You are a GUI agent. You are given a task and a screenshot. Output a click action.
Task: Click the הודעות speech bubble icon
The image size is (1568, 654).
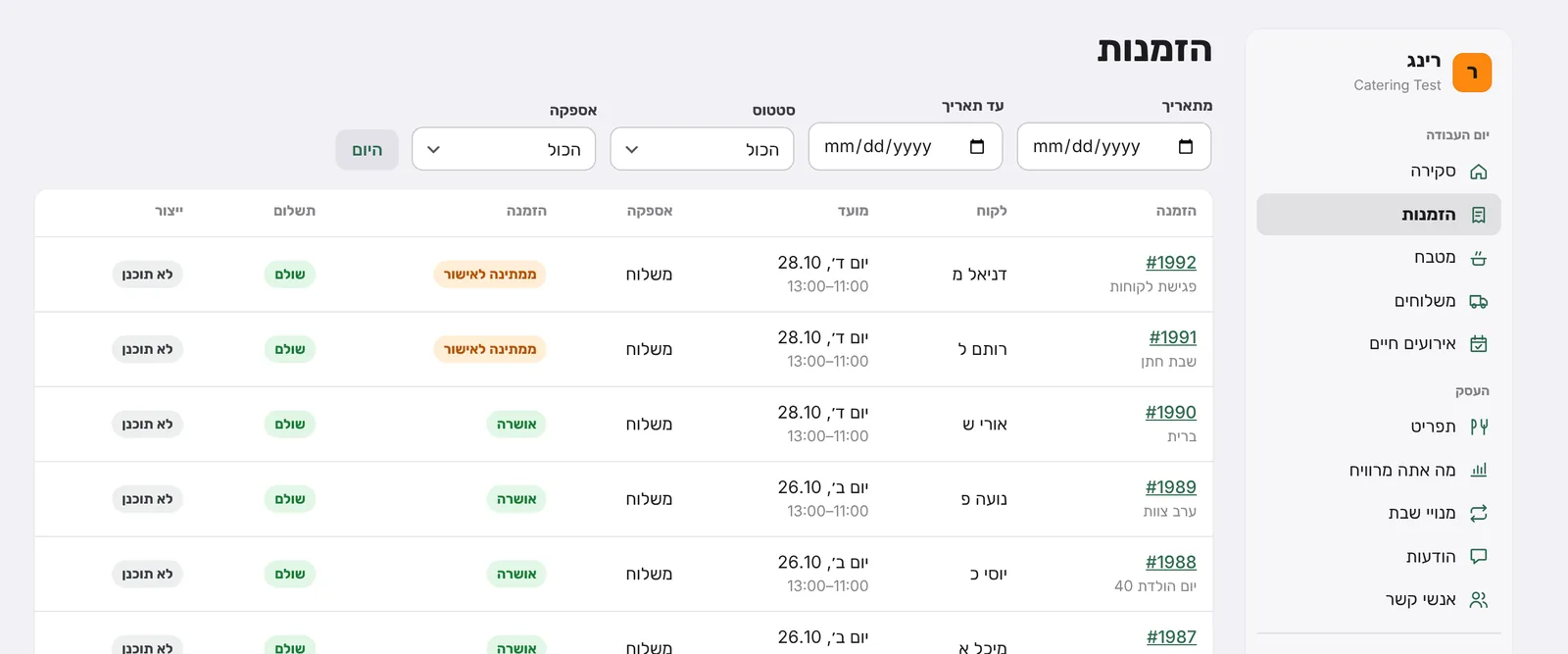(x=1479, y=556)
